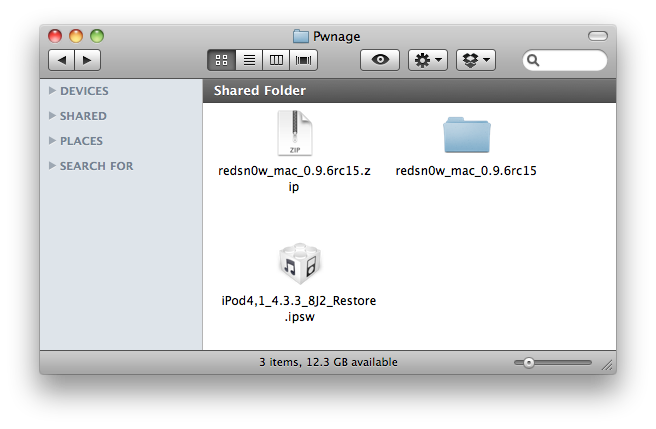Click the Spotlight search field

568,61
